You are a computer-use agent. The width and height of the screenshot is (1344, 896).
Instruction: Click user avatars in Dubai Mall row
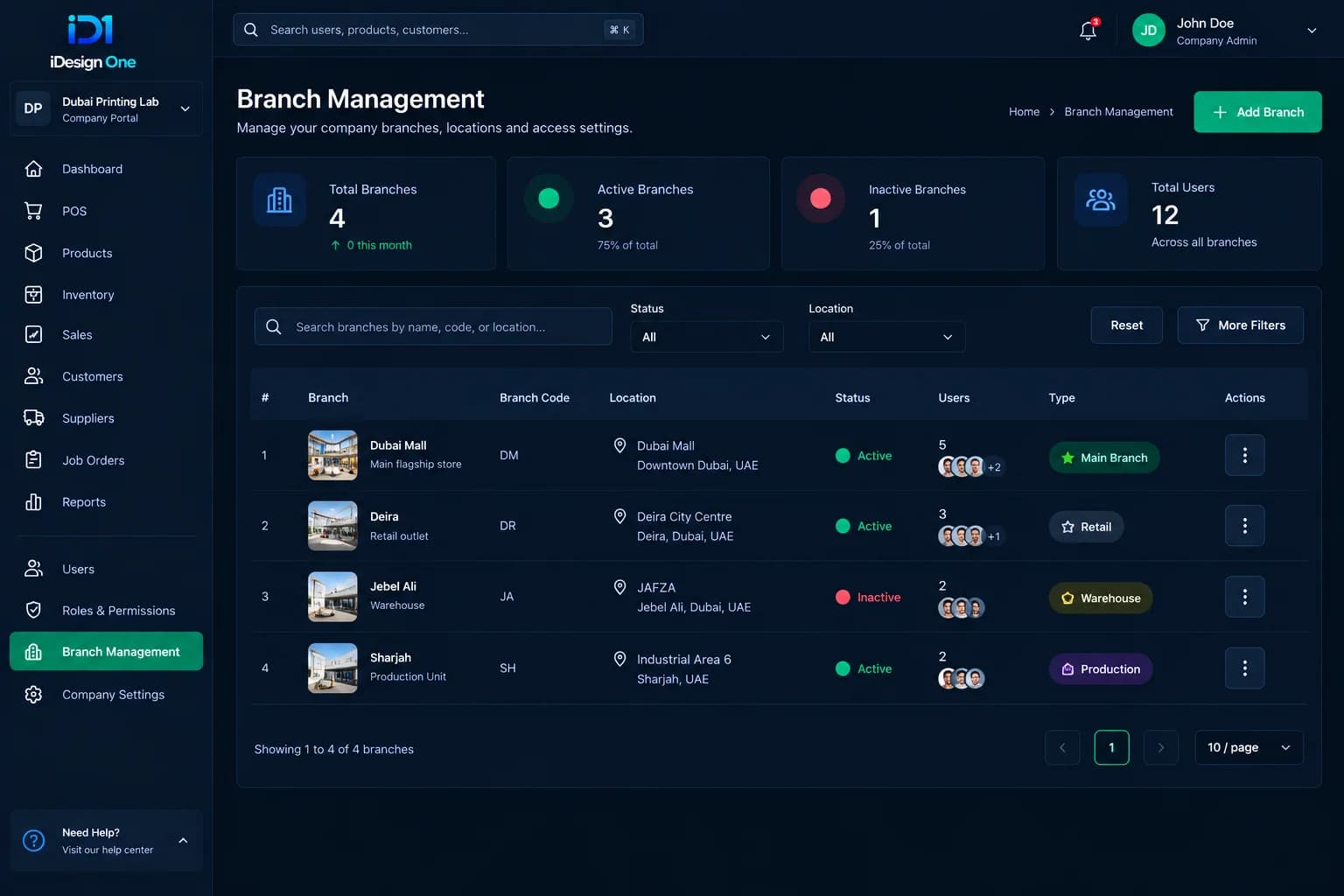(969, 466)
